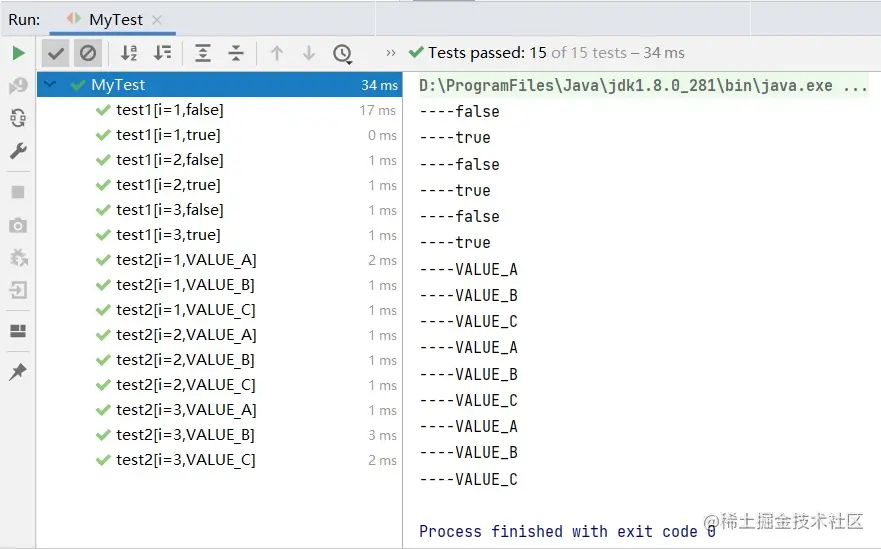
Task: Click the 'Run:' panel label
Action: tap(24, 20)
